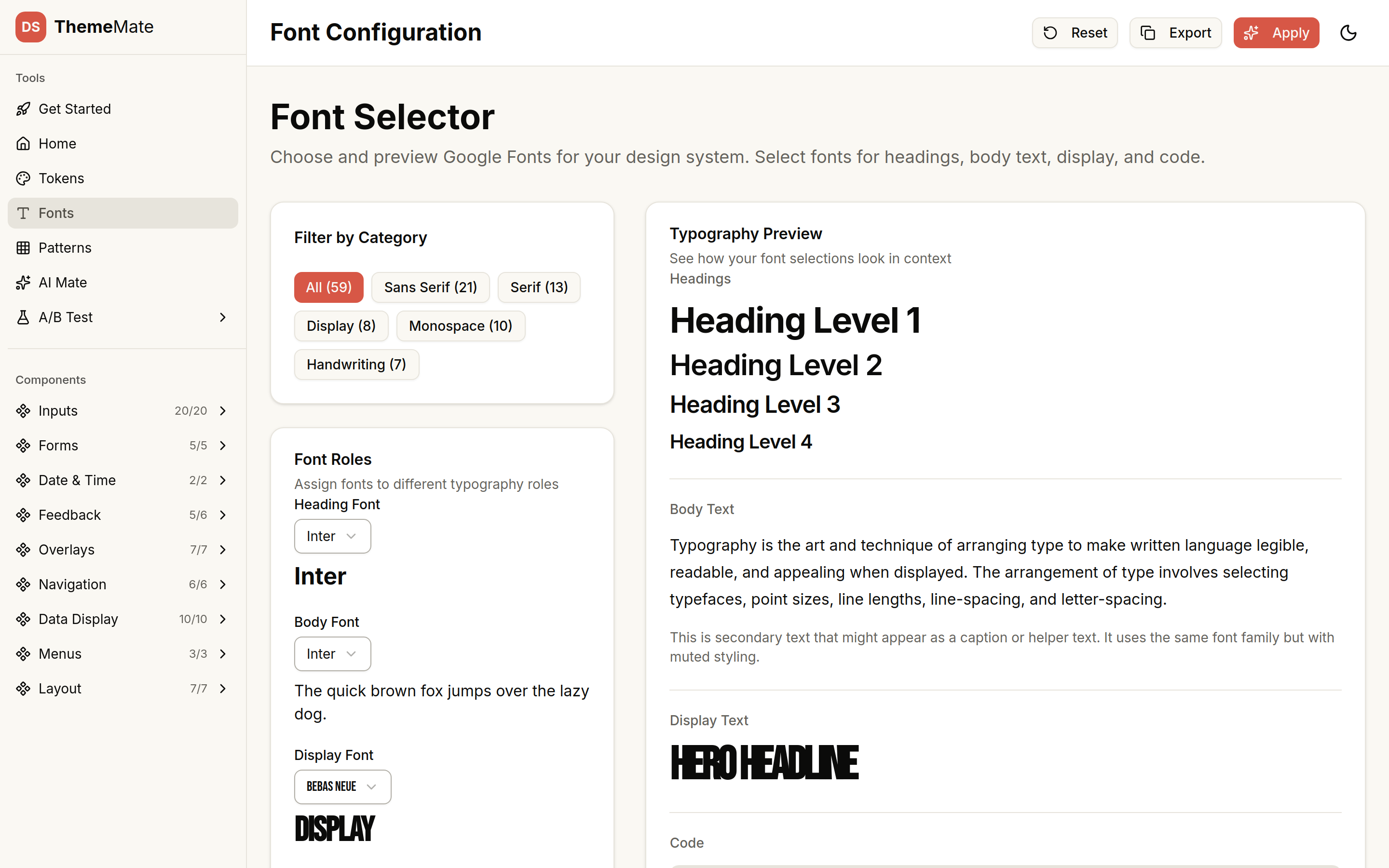Click the Data Display 10/10 count
Viewport: 1389px width, 868px height.
coord(193,620)
